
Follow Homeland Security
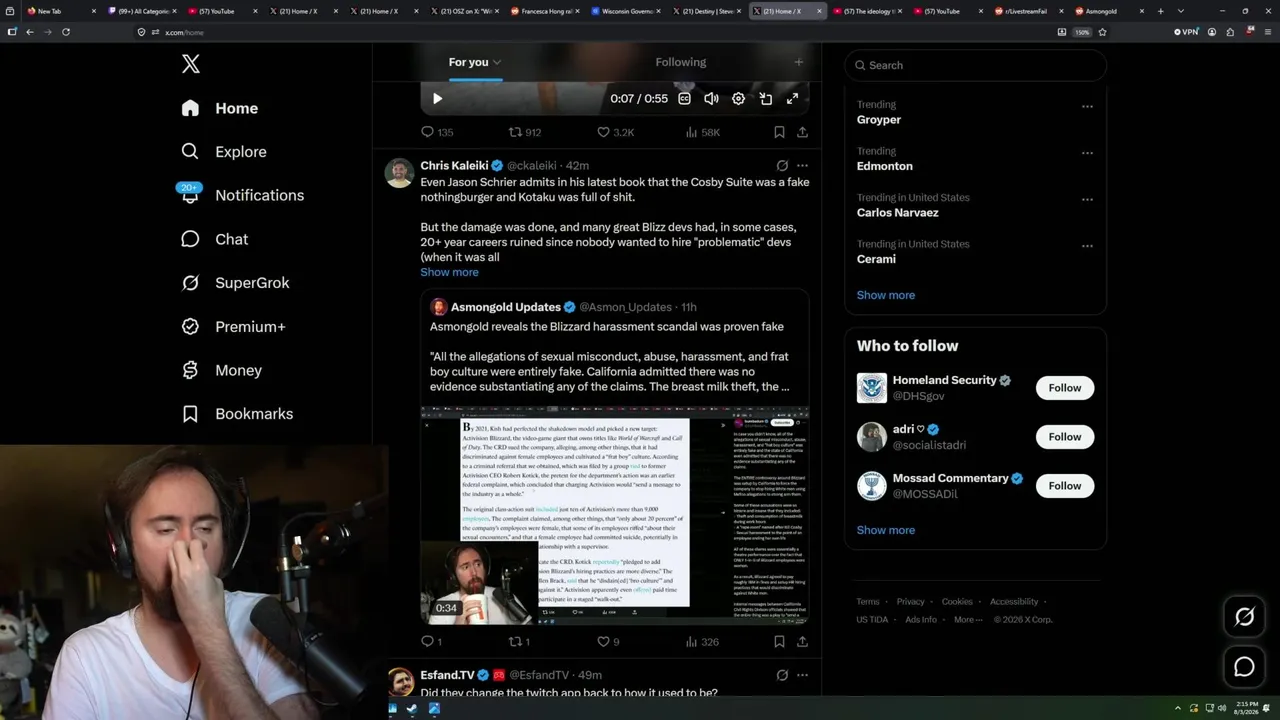(1065, 388)
